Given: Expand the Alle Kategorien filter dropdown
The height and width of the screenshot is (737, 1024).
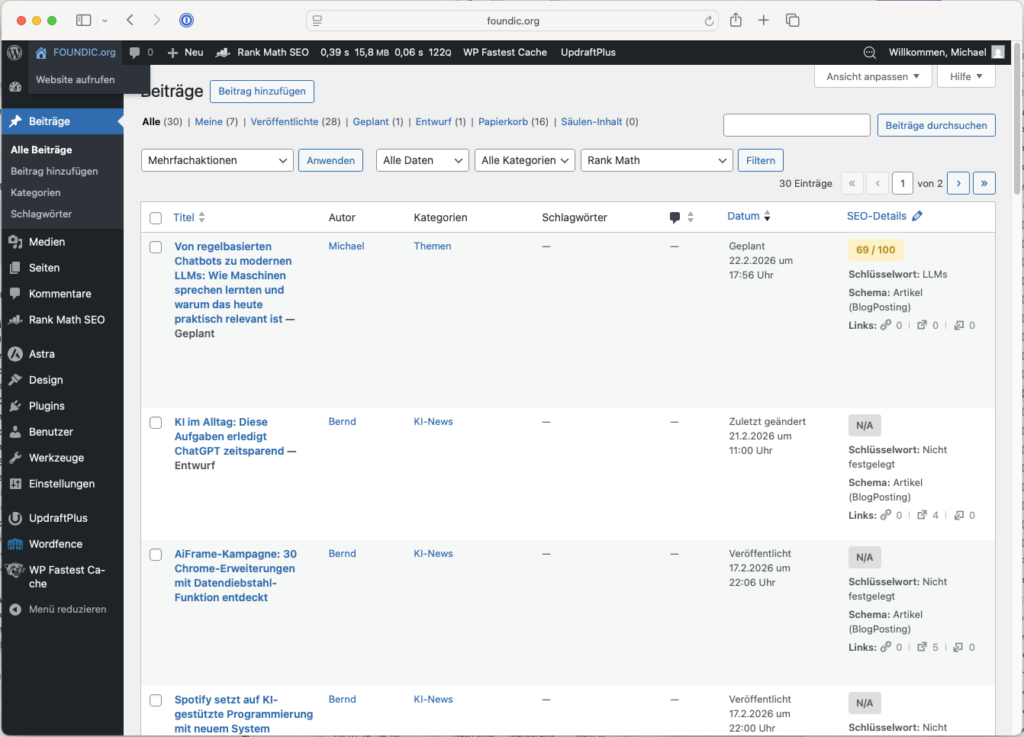Looking at the screenshot, I should [x=526, y=160].
